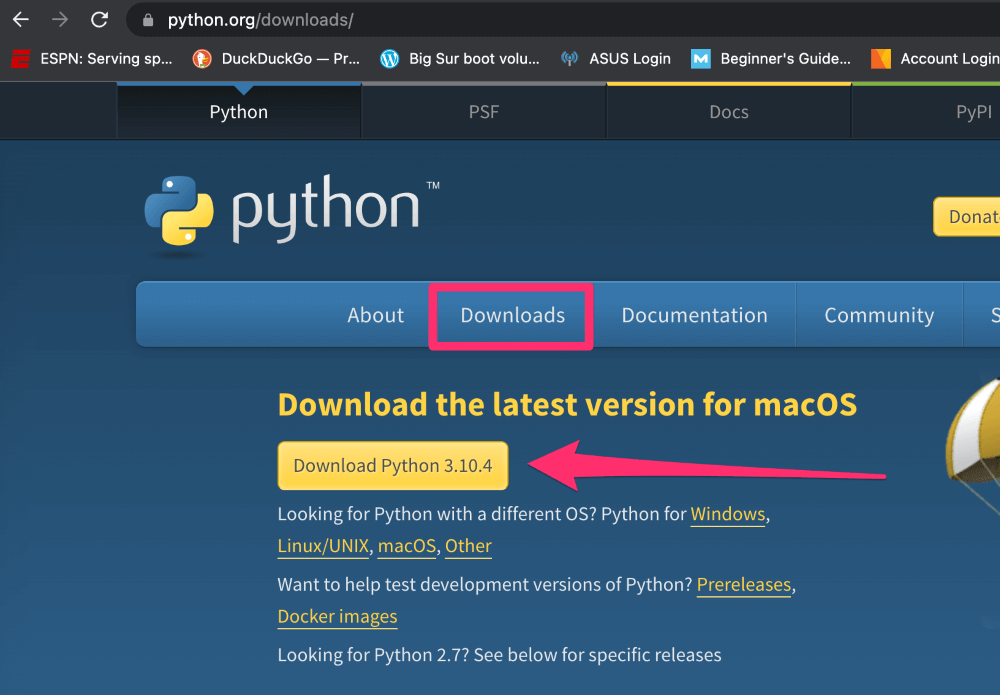The width and height of the screenshot is (1000, 695).
Task: Click the browser forward arrow
Action: 60,19
